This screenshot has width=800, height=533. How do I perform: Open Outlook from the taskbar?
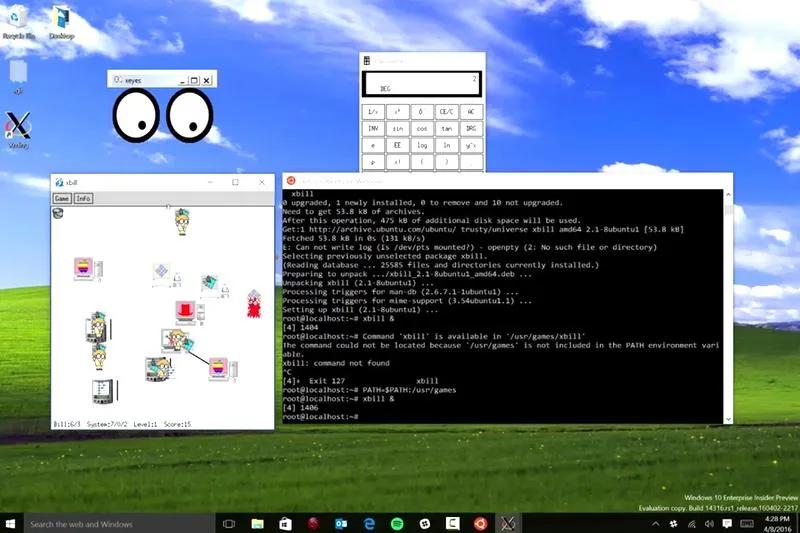341,524
